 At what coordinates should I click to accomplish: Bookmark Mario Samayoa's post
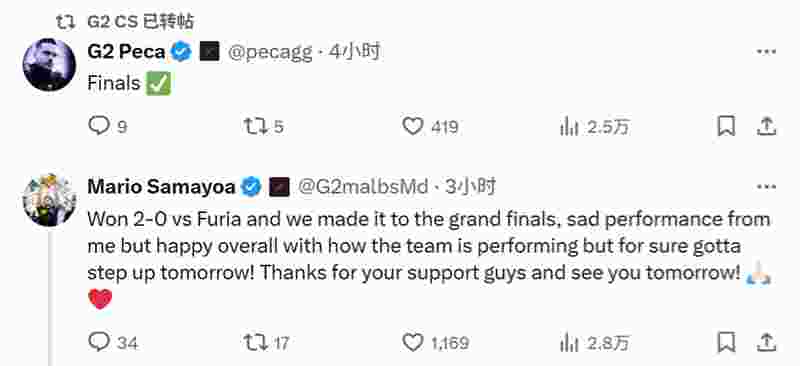[726, 341]
